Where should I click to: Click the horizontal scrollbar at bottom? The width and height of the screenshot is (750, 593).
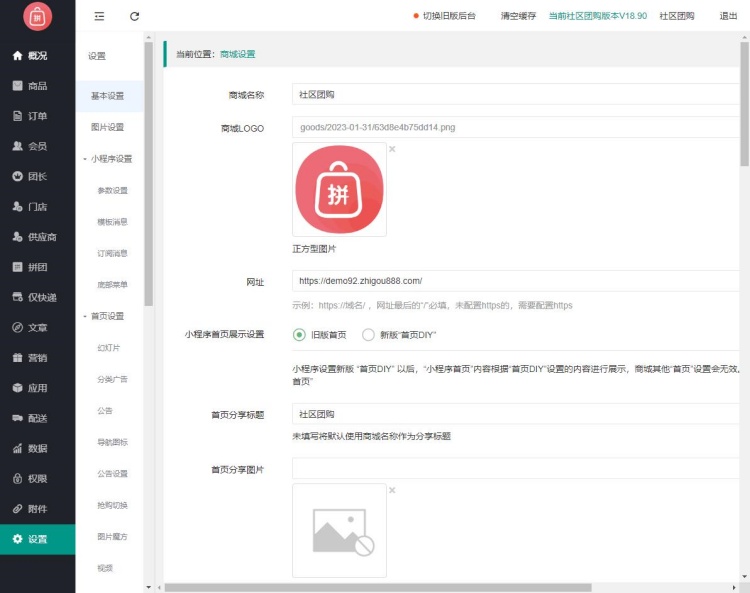pos(378,587)
